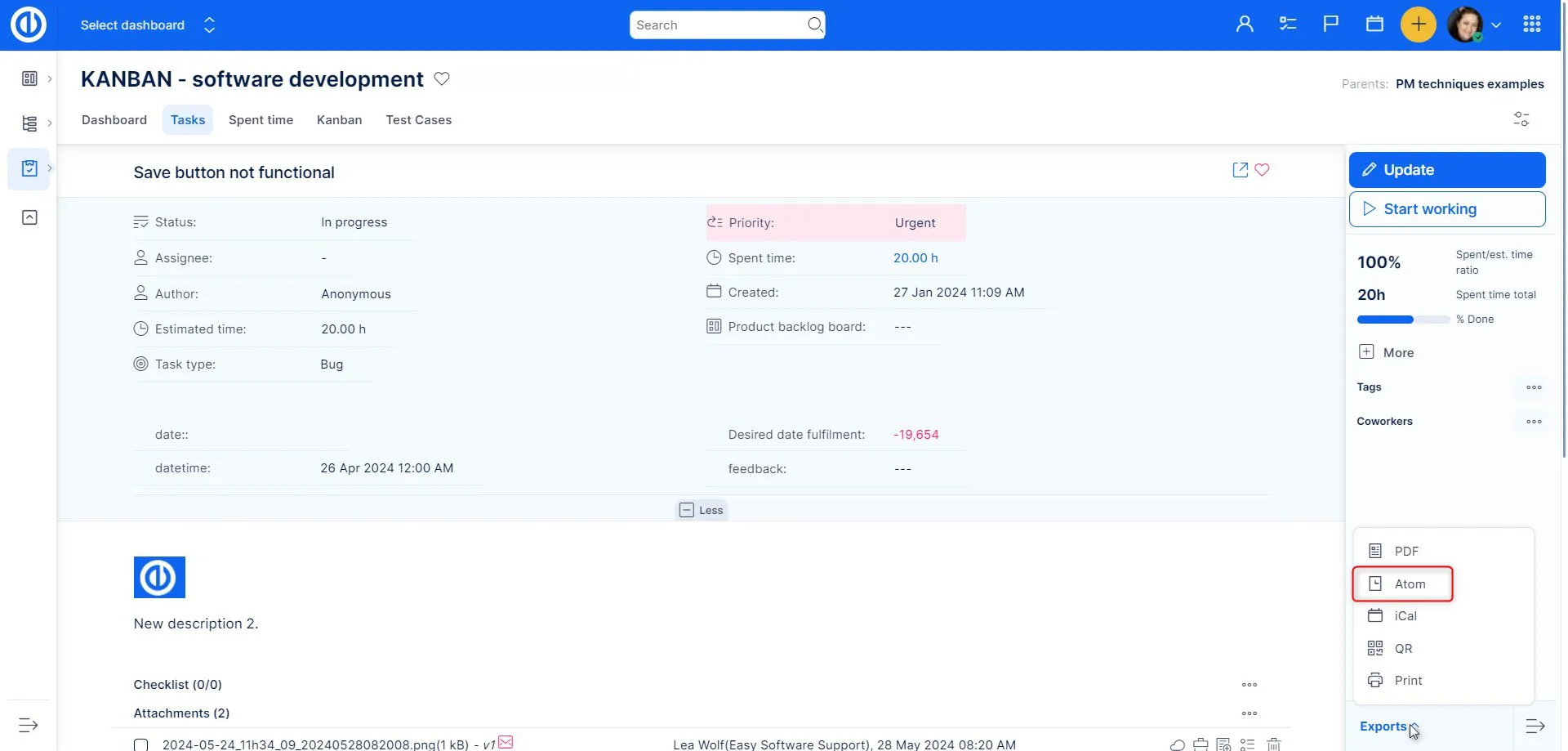Open the calendar icon in top bar
The height and width of the screenshot is (751, 1568).
click(x=1374, y=25)
